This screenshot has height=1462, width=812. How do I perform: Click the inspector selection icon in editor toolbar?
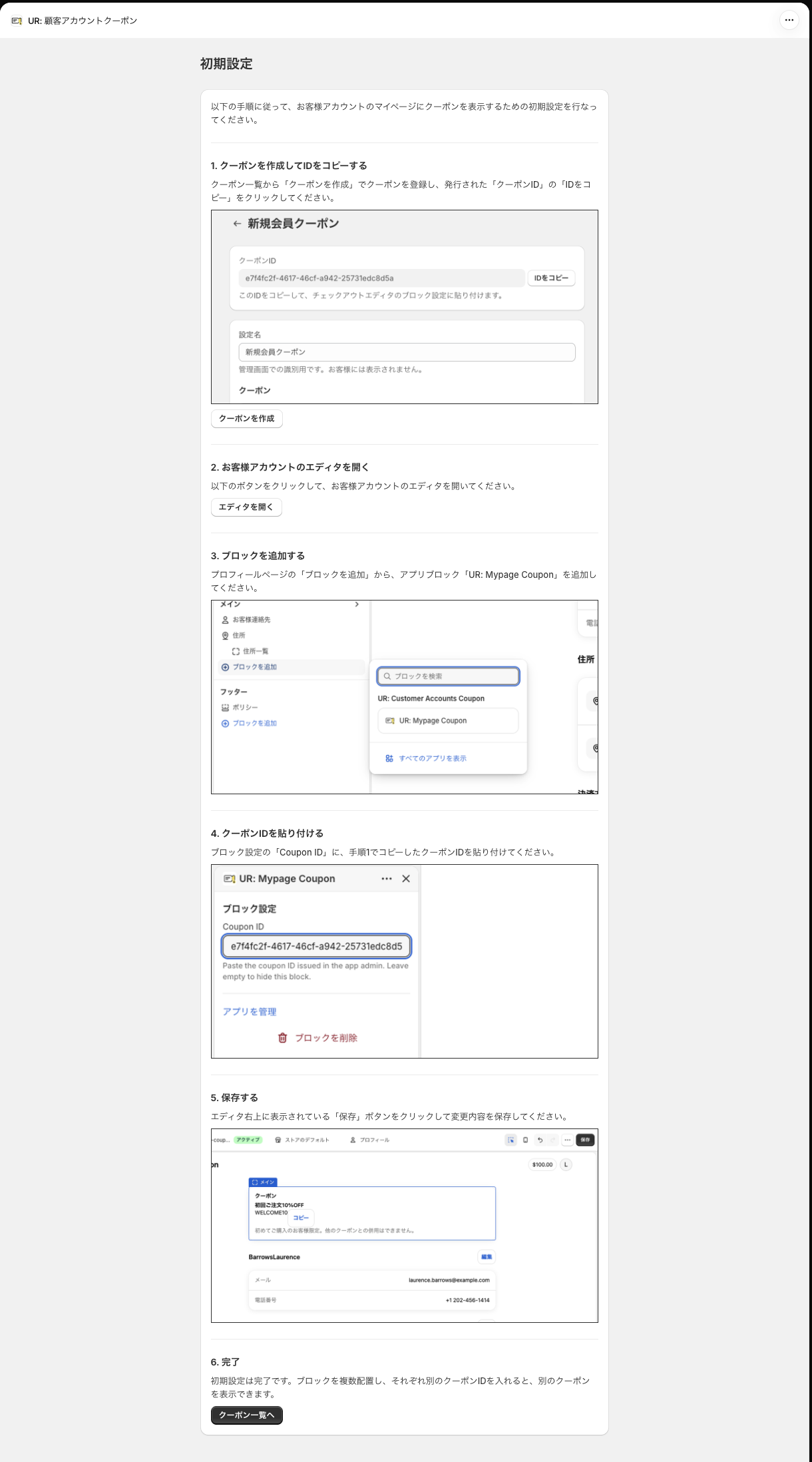(510, 1140)
